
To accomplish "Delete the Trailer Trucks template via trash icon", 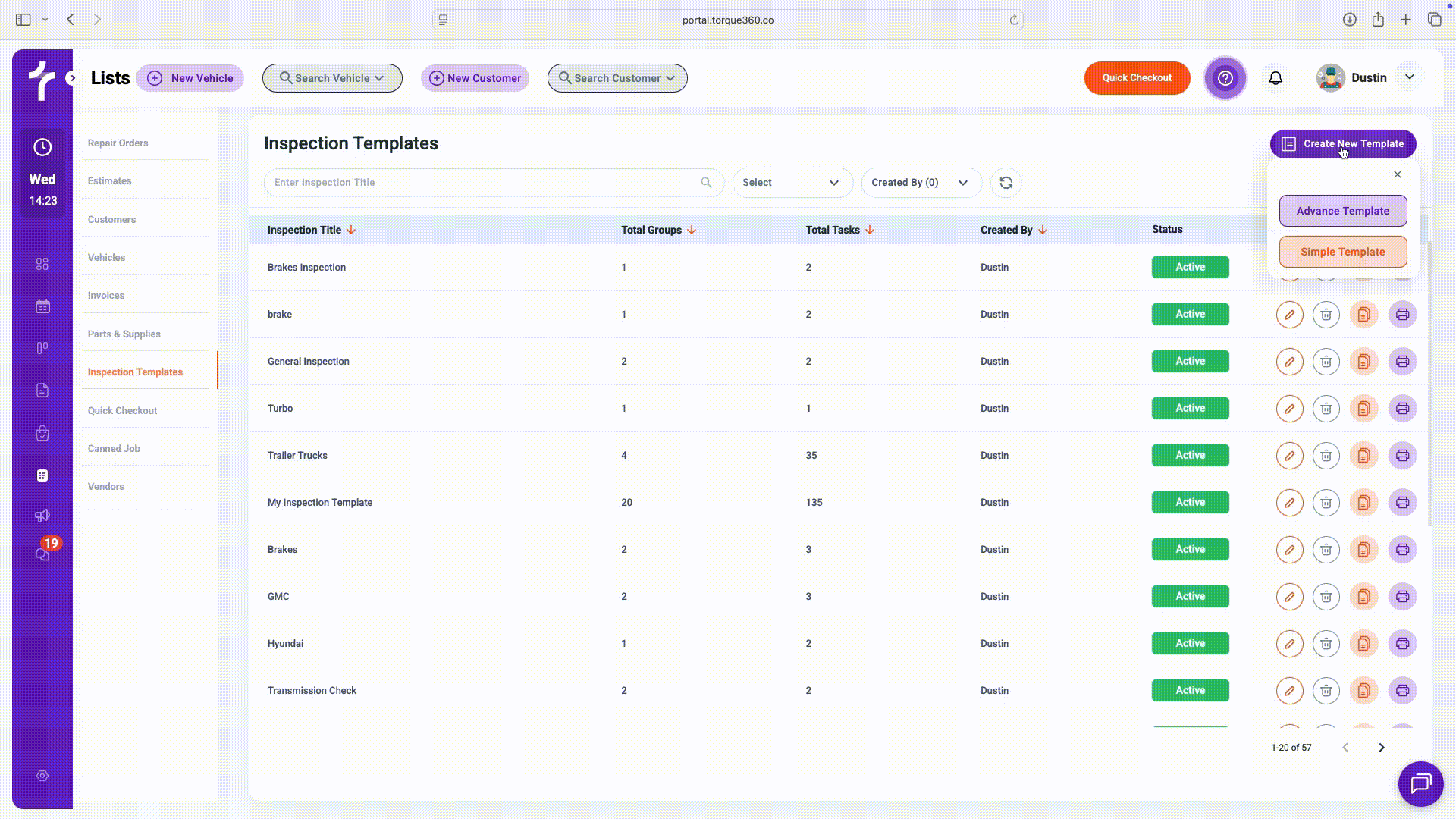I will point(1326,456).
